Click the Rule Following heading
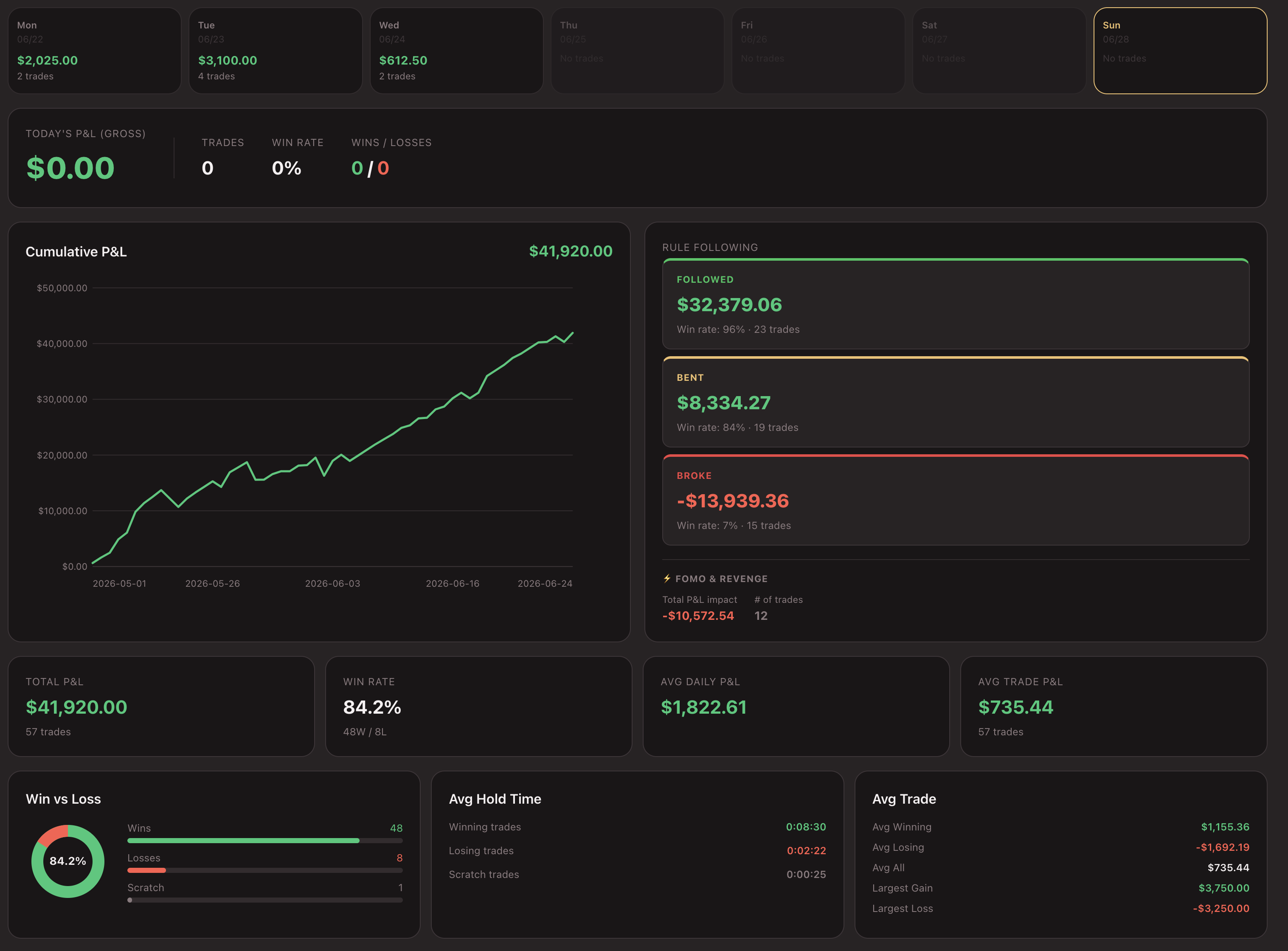Screen dimensions: 1288x951 (710, 248)
